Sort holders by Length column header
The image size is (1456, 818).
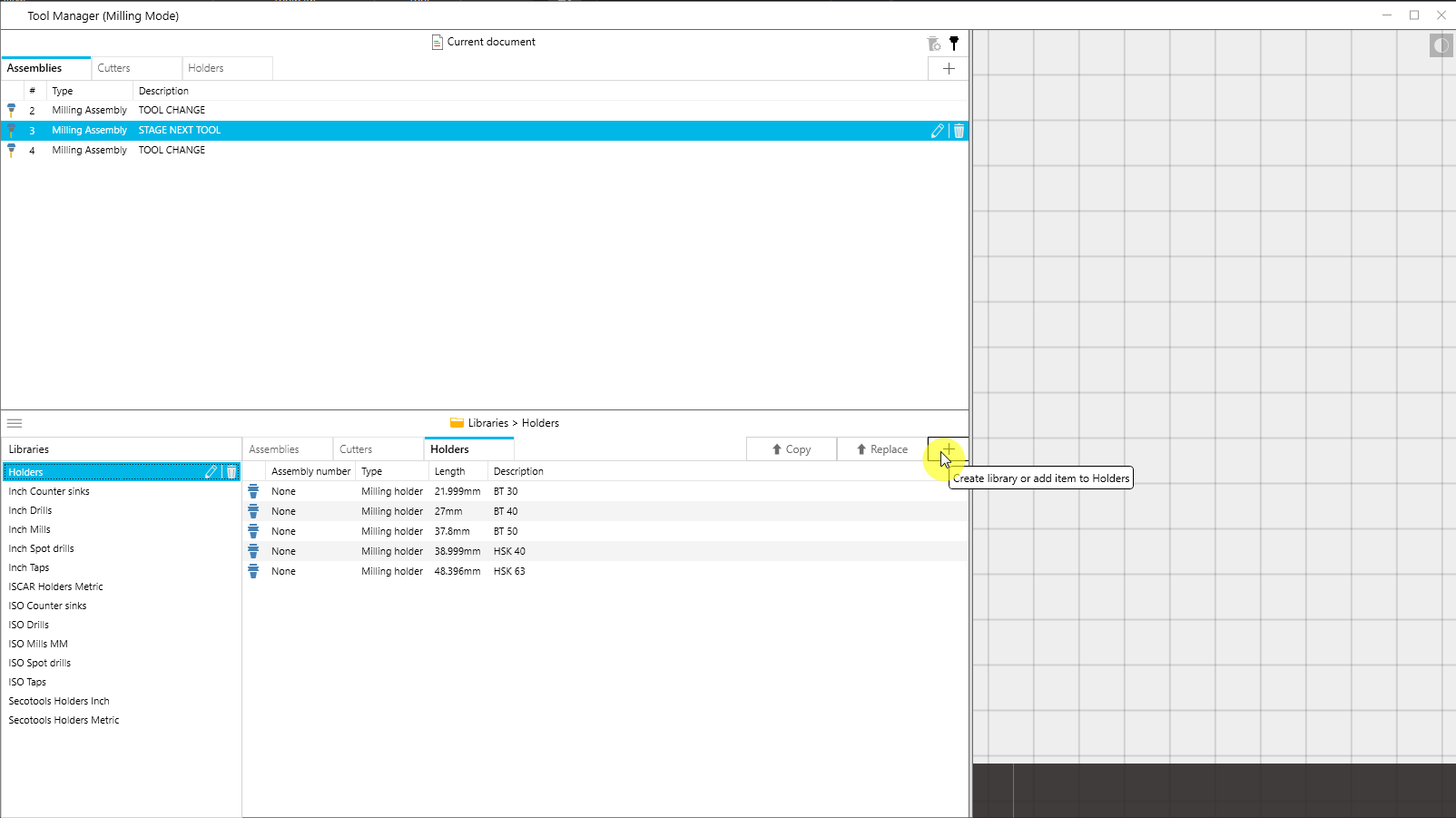tap(449, 471)
